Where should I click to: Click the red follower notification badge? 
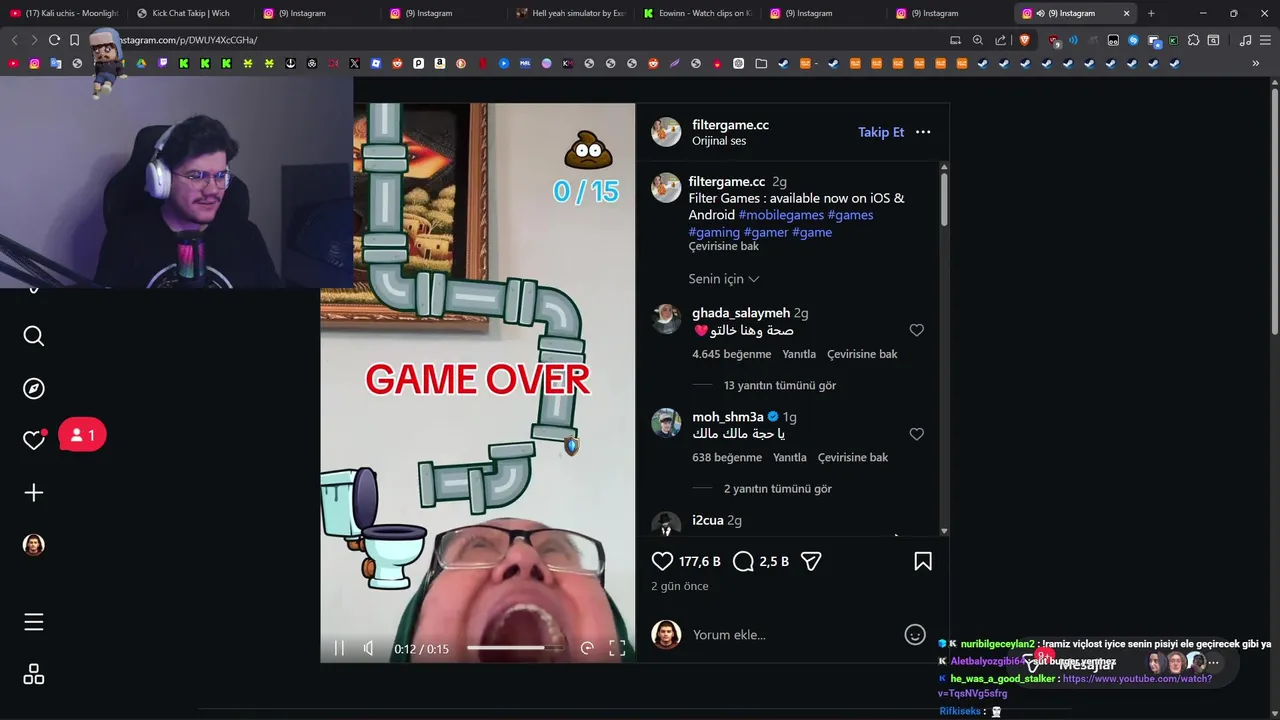tap(82, 435)
